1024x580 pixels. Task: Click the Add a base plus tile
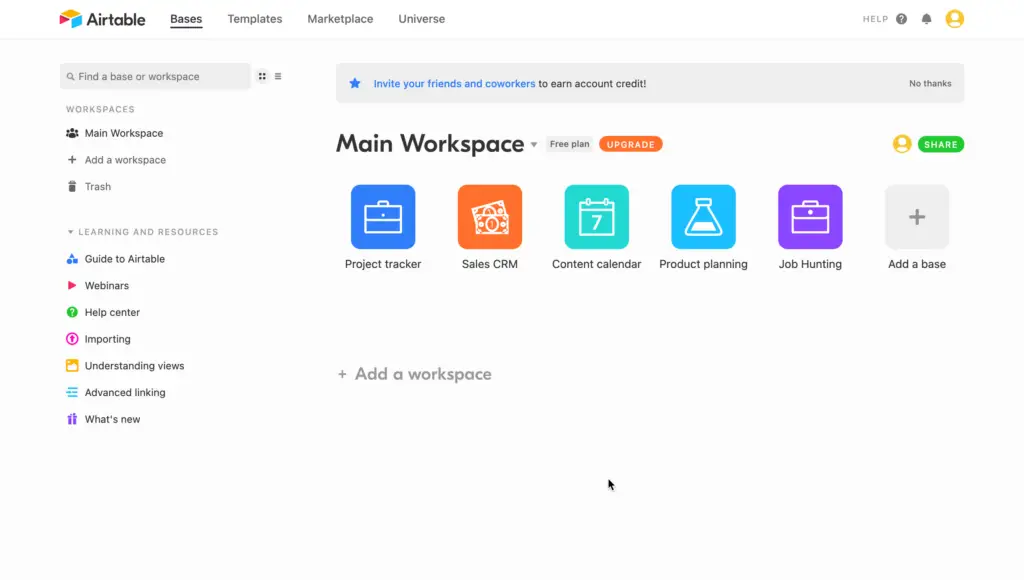(917, 217)
